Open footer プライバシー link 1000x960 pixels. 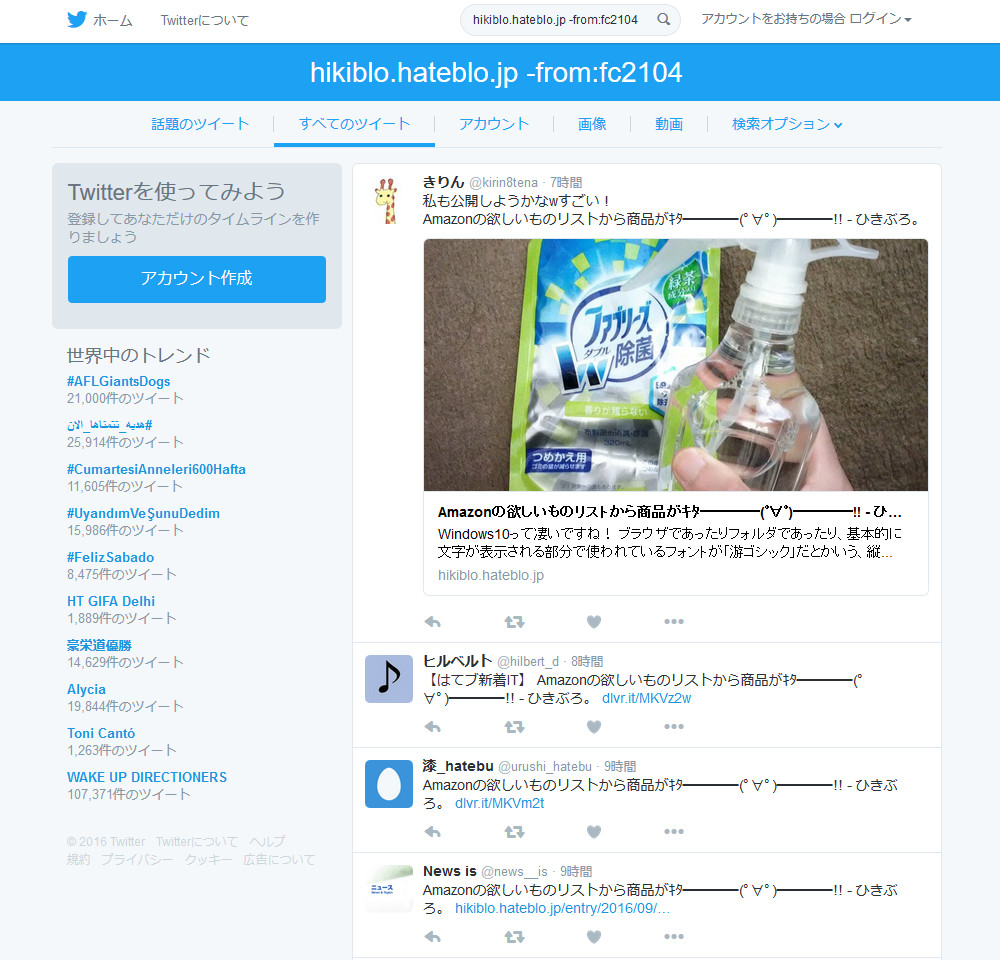[x=137, y=860]
